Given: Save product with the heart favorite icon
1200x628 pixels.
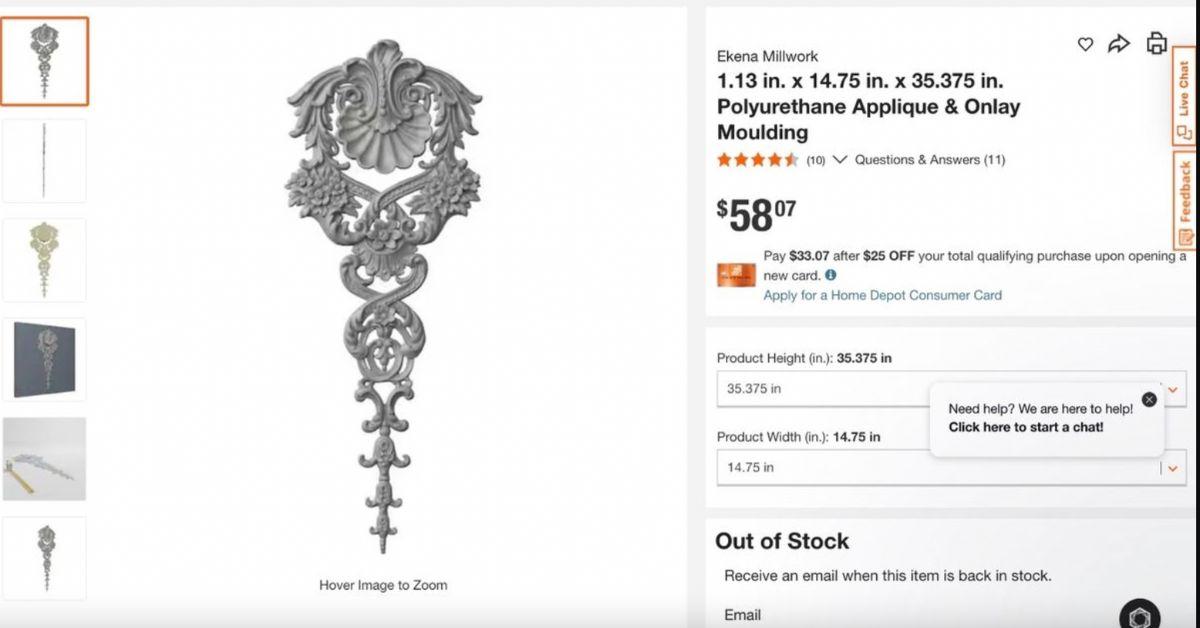Looking at the screenshot, I should (1085, 44).
